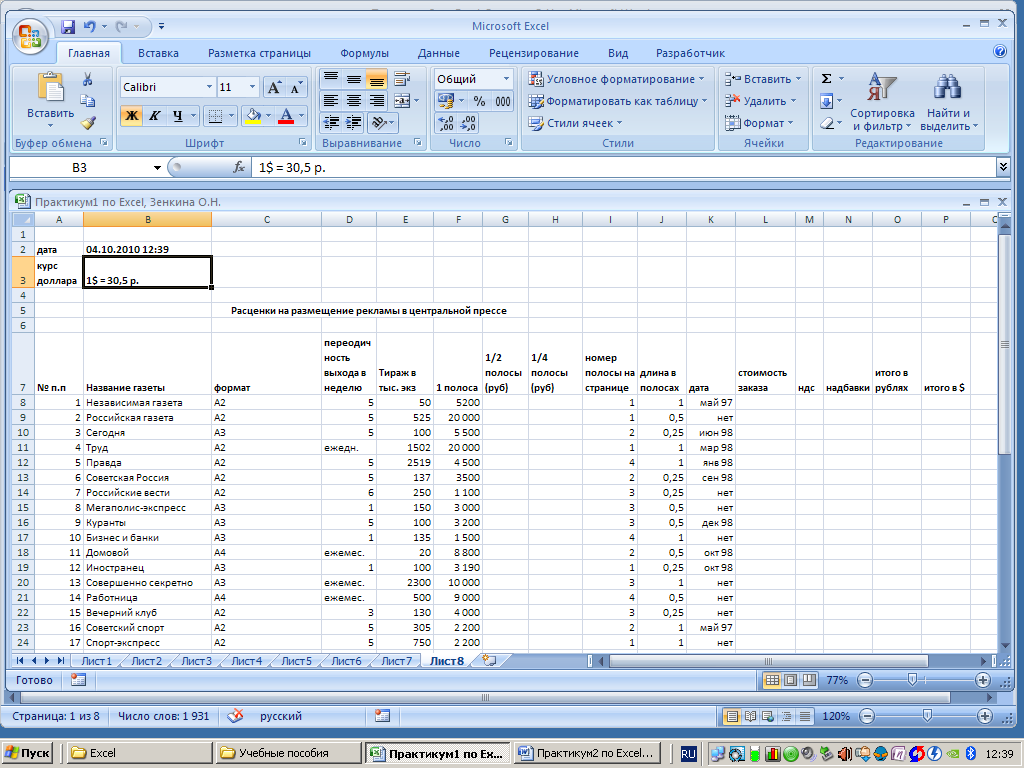Open Сортировка и фильтр menu
This screenshot has width=1024, height=768.
[882, 101]
